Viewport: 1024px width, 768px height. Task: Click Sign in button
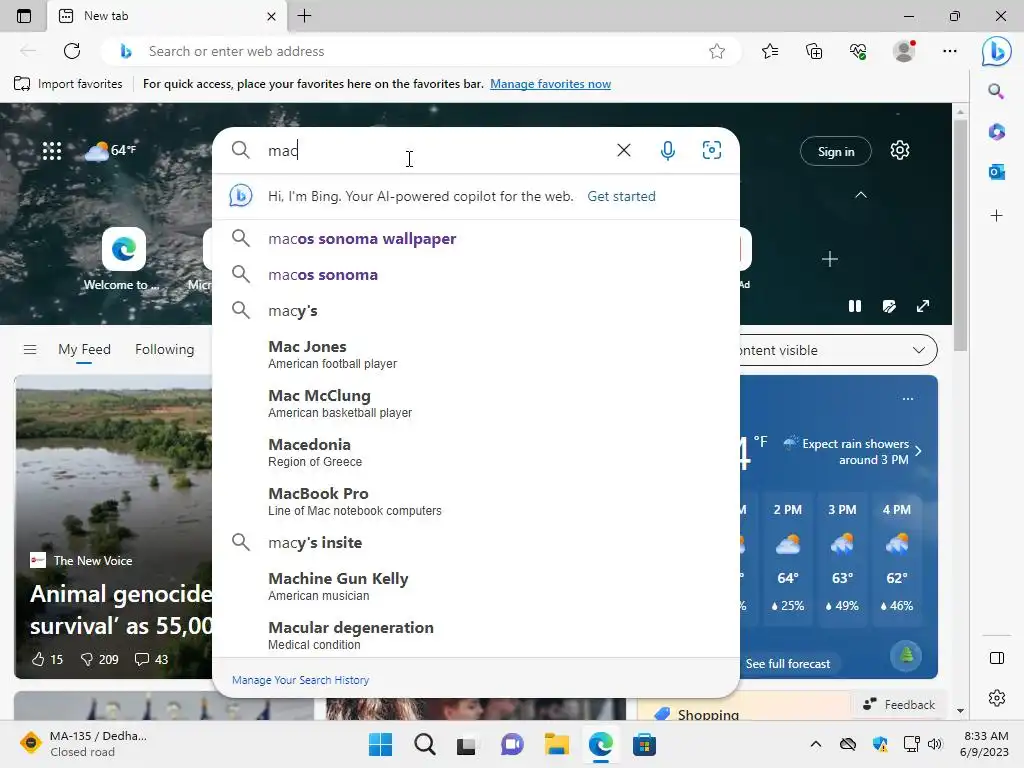pyautogui.click(x=835, y=152)
